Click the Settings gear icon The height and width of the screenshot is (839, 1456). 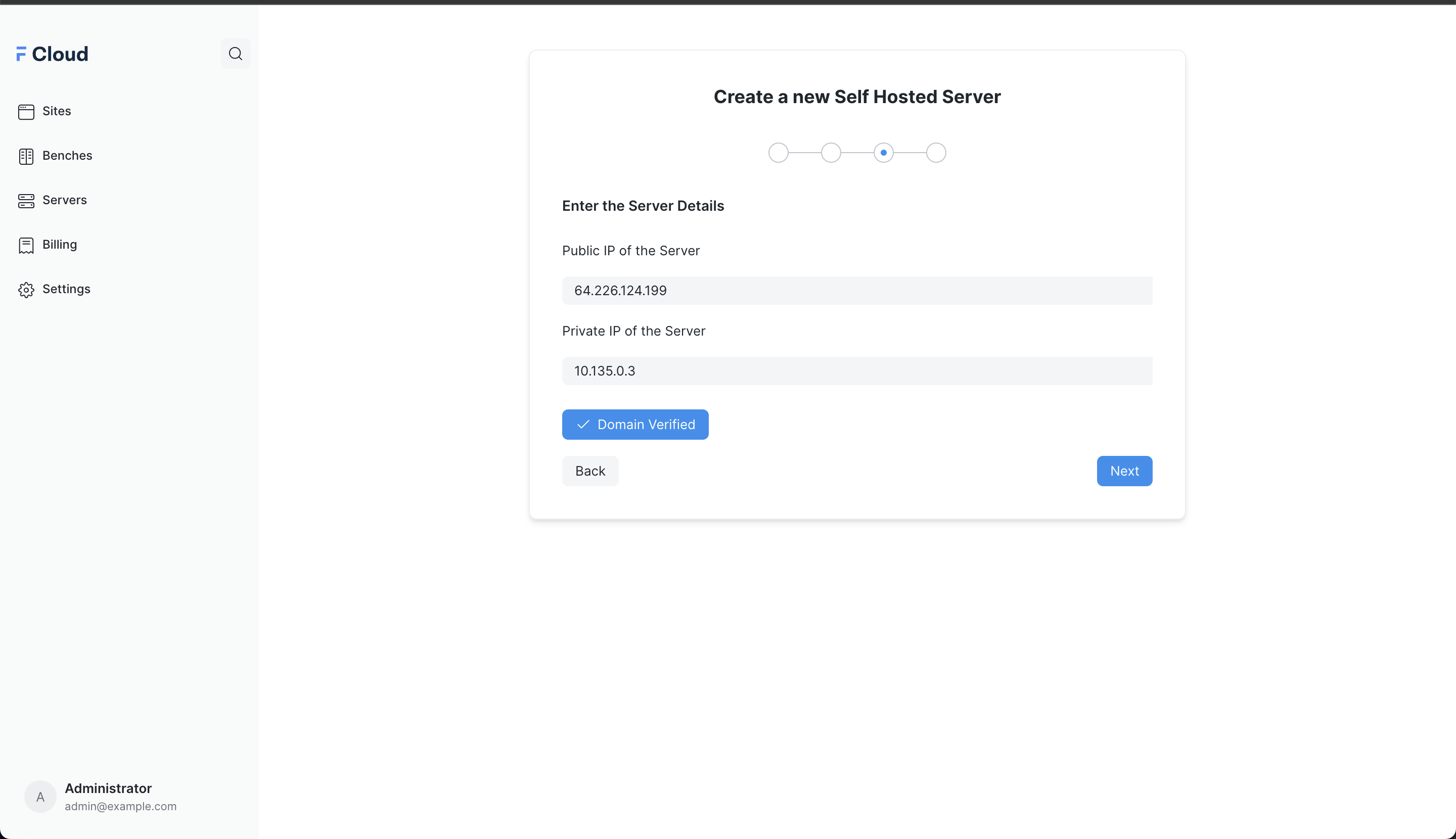pos(26,290)
